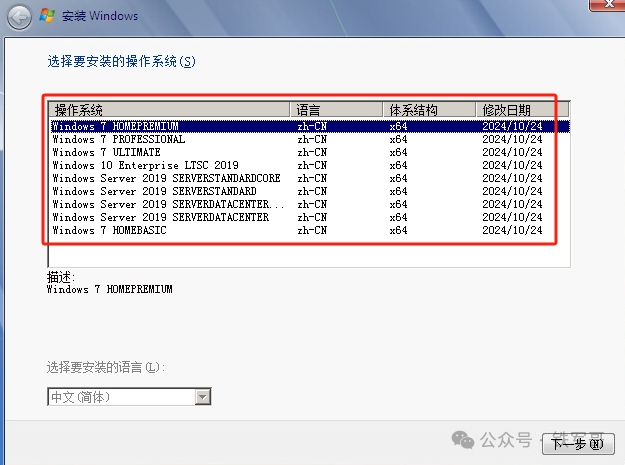Click the 体系结构 column header
The image size is (625, 465).
click(x=430, y=110)
